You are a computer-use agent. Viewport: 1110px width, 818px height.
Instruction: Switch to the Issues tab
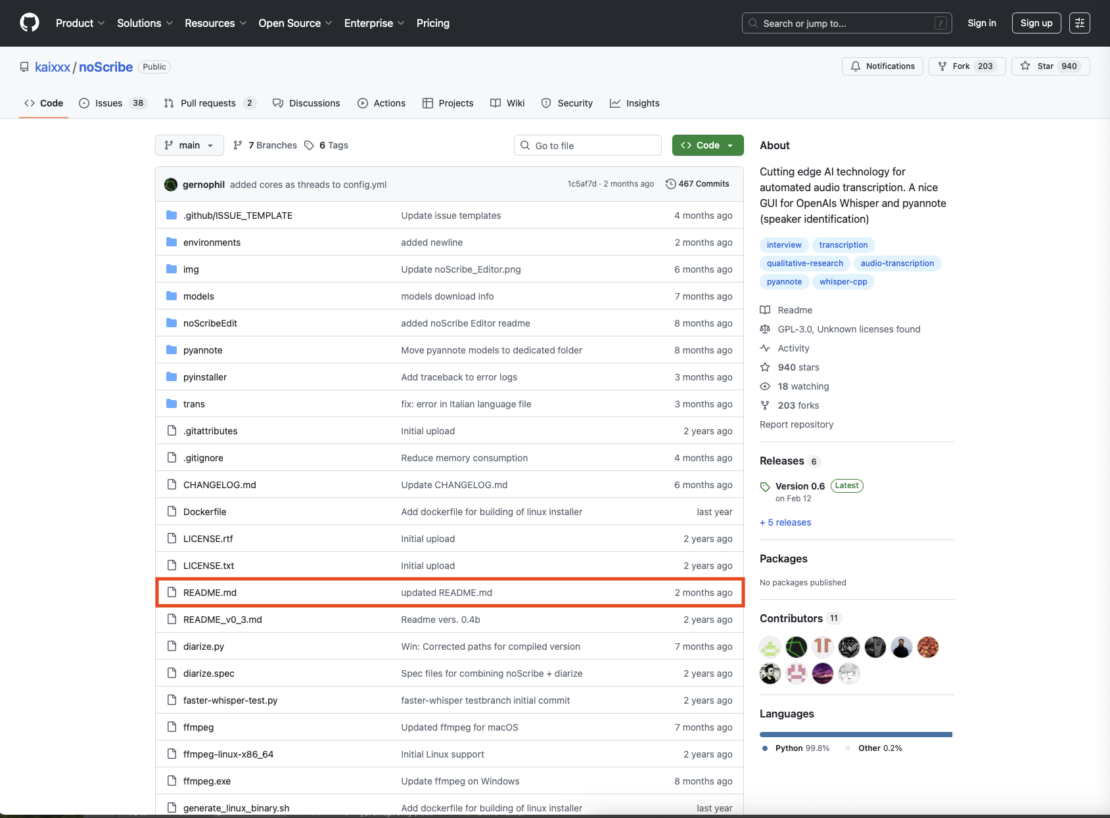point(112,103)
